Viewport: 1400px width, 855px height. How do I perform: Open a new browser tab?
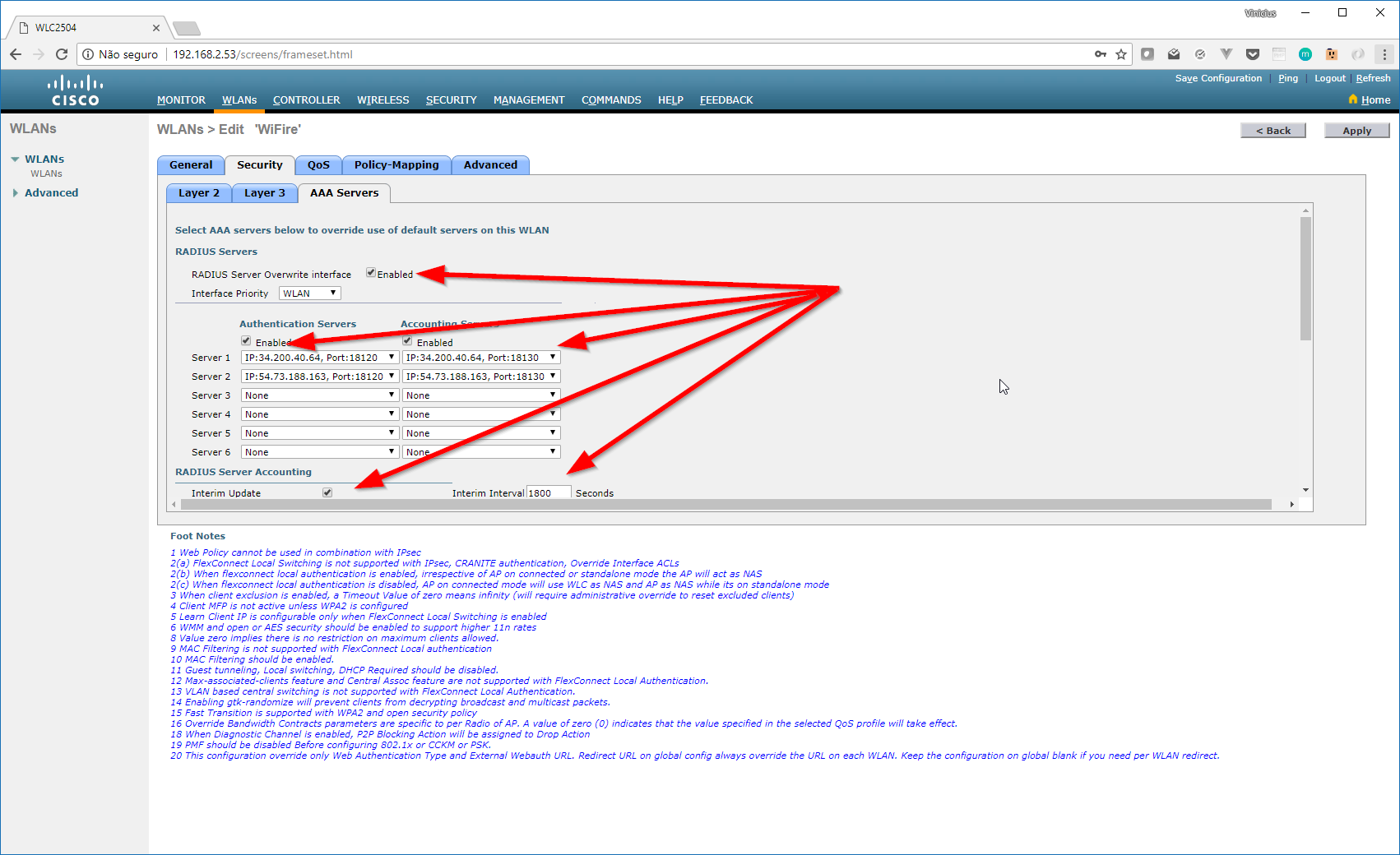point(187,29)
